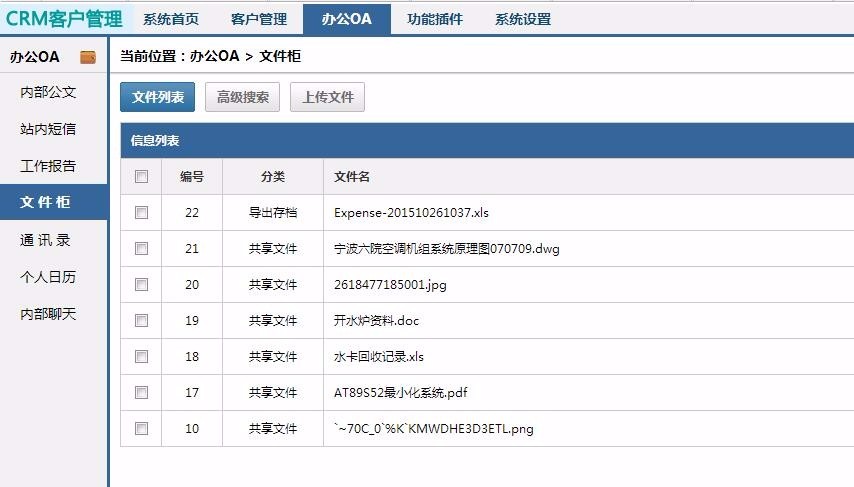The image size is (854, 487).
Task: Click the number 22 cell
Action: [192, 212]
